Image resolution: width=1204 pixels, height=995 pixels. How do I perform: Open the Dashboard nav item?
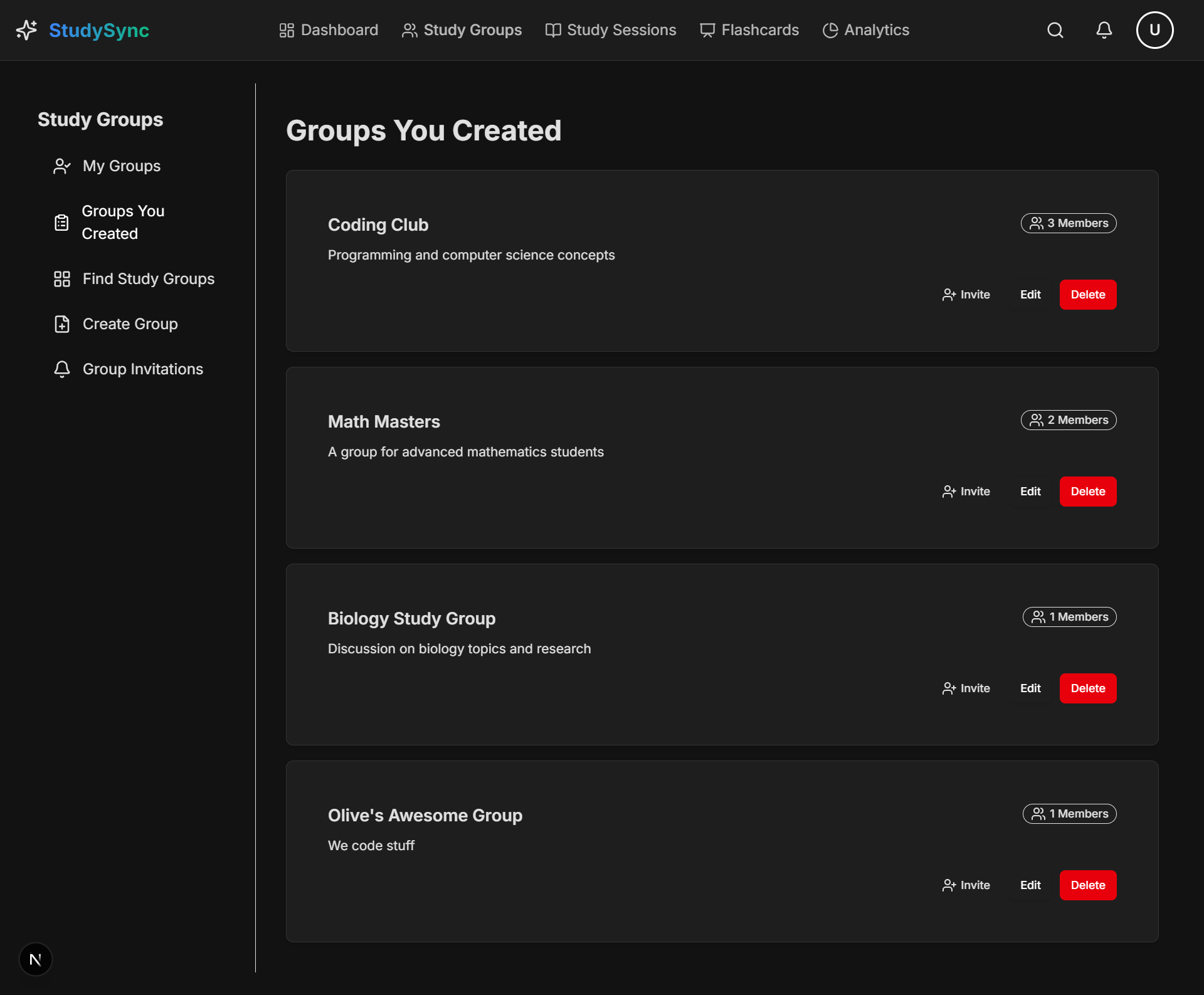point(329,30)
